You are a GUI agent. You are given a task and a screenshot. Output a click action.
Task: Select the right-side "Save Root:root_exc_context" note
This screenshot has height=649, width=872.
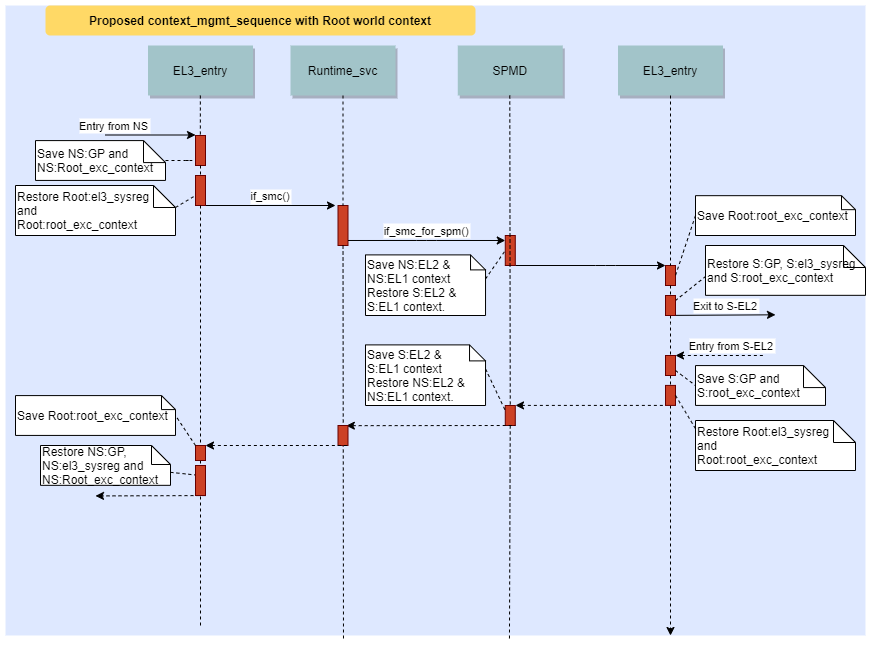pyautogui.click(x=776, y=216)
